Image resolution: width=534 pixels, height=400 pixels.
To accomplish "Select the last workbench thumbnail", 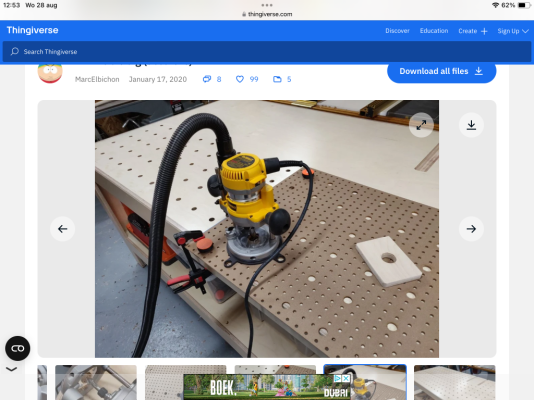I will pyautogui.click(x=455, y=382).
